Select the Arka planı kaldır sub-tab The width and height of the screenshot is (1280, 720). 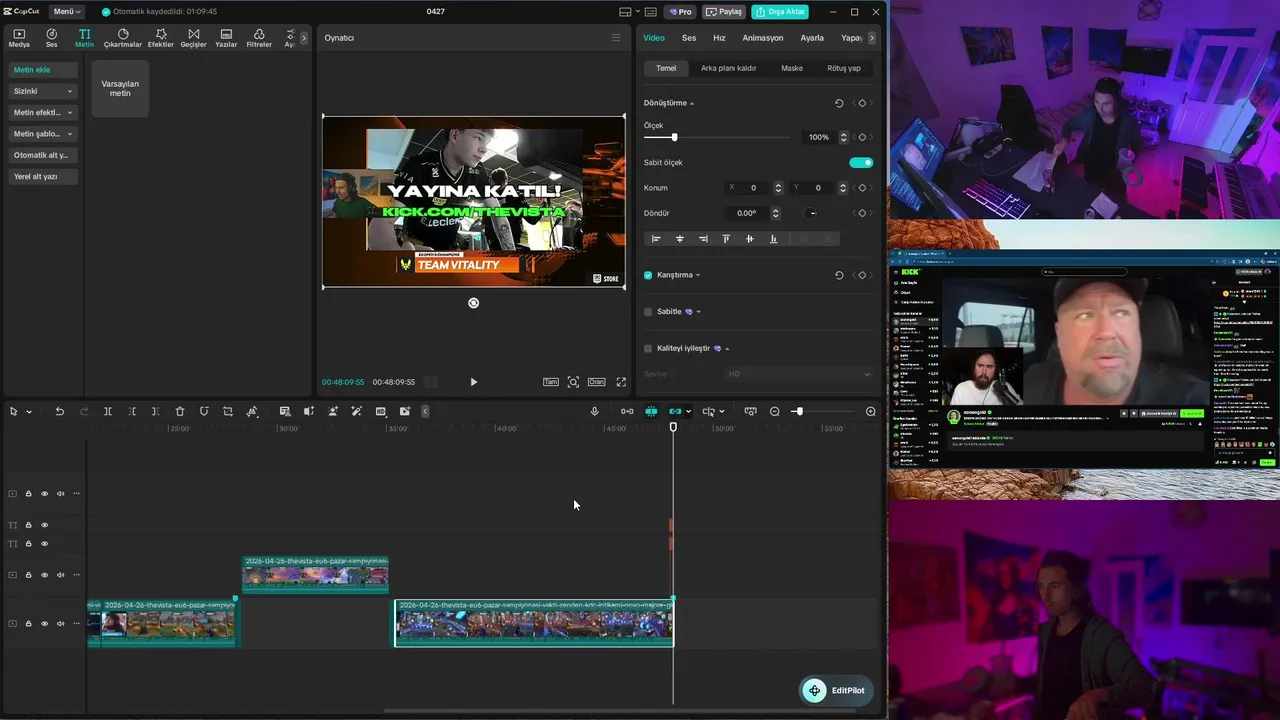(729, 68)
